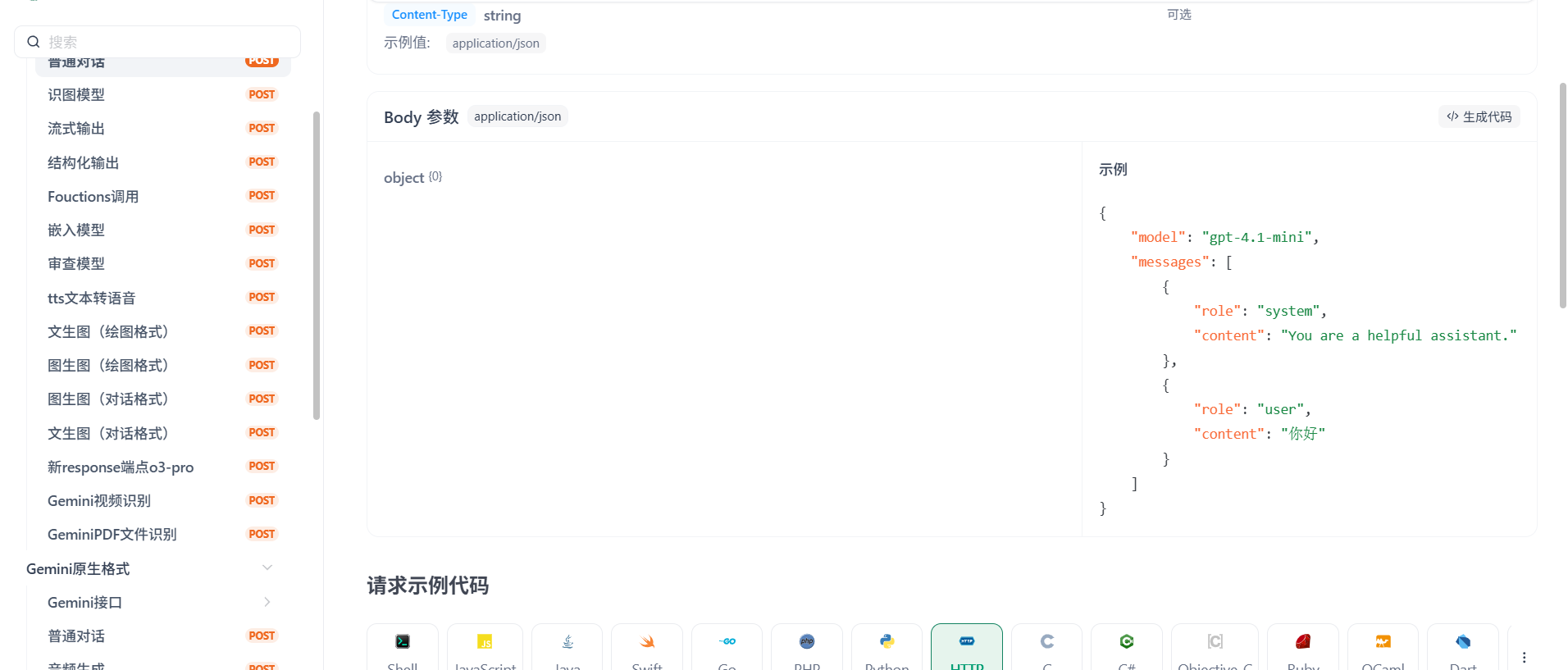Click the 生成代码 button
Viewport: 1568px width, 670px height.
click(x=1479, y=116)
